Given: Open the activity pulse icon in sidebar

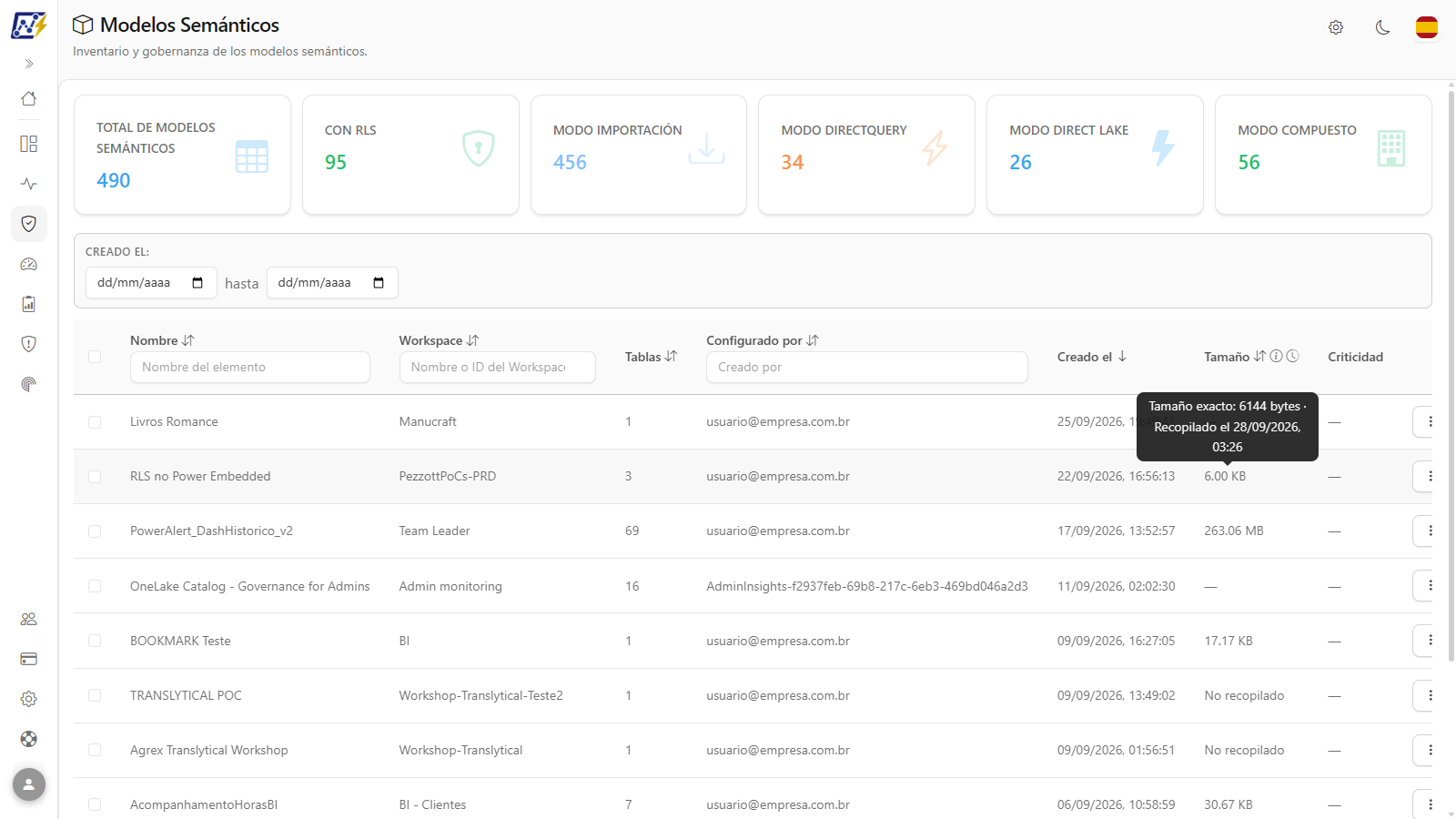Looking at the screenshot, I should click(29, 184).
